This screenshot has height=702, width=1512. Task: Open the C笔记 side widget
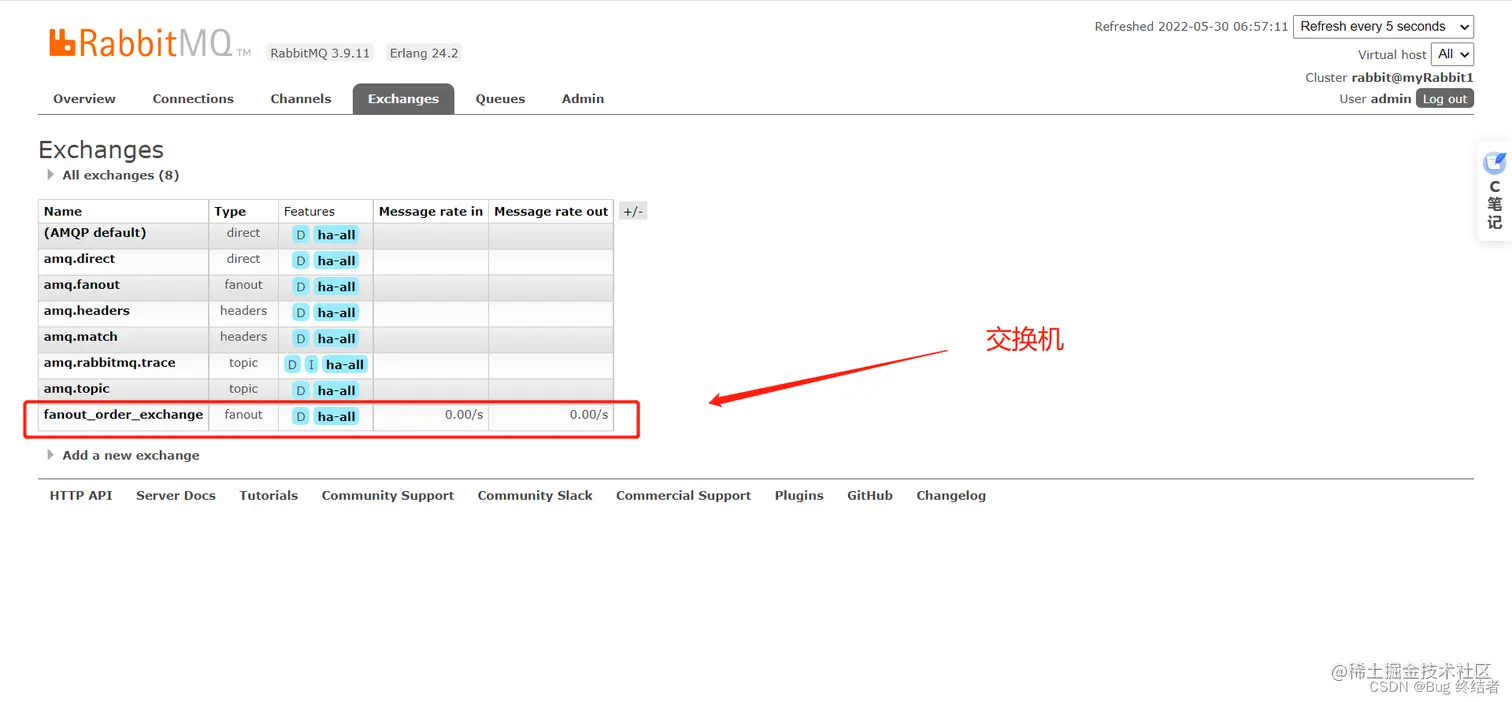(1494, 190)
